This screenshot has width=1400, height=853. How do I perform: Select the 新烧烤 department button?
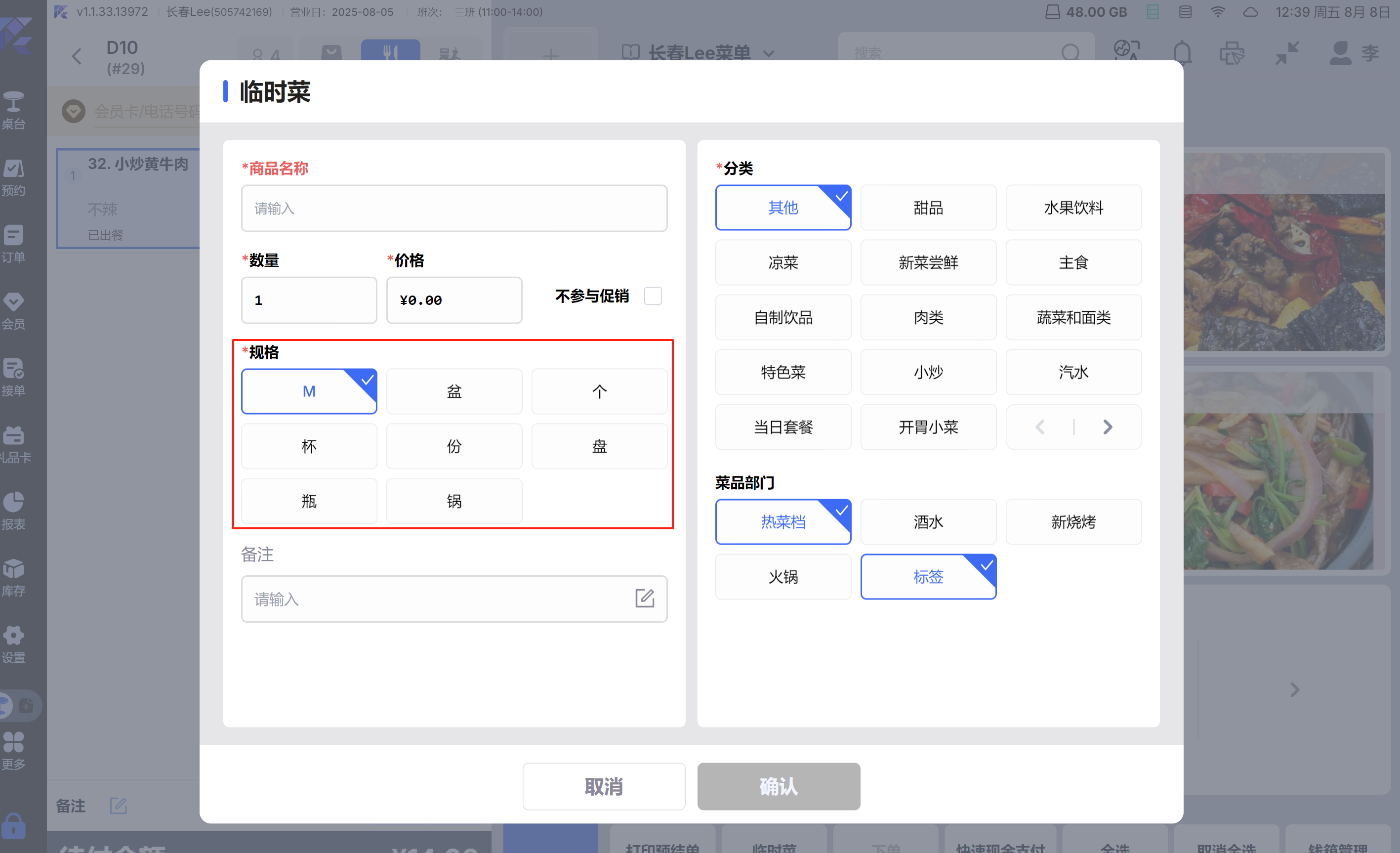click(1073, 522)
